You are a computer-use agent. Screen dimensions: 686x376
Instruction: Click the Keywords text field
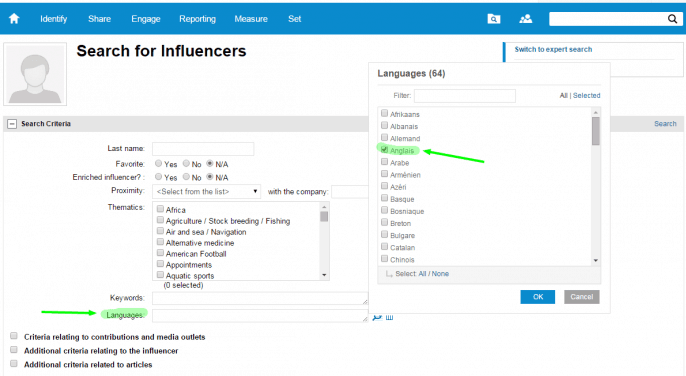click(260, 298)
